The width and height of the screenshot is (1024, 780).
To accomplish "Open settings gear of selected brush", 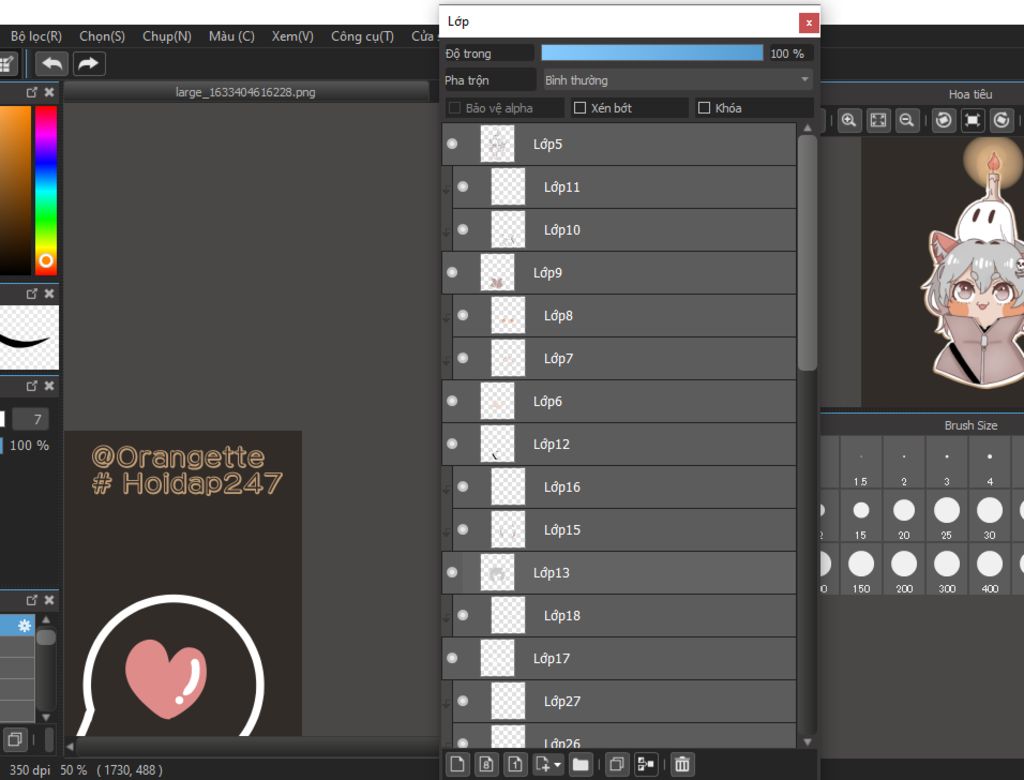I will click(24, 626).
